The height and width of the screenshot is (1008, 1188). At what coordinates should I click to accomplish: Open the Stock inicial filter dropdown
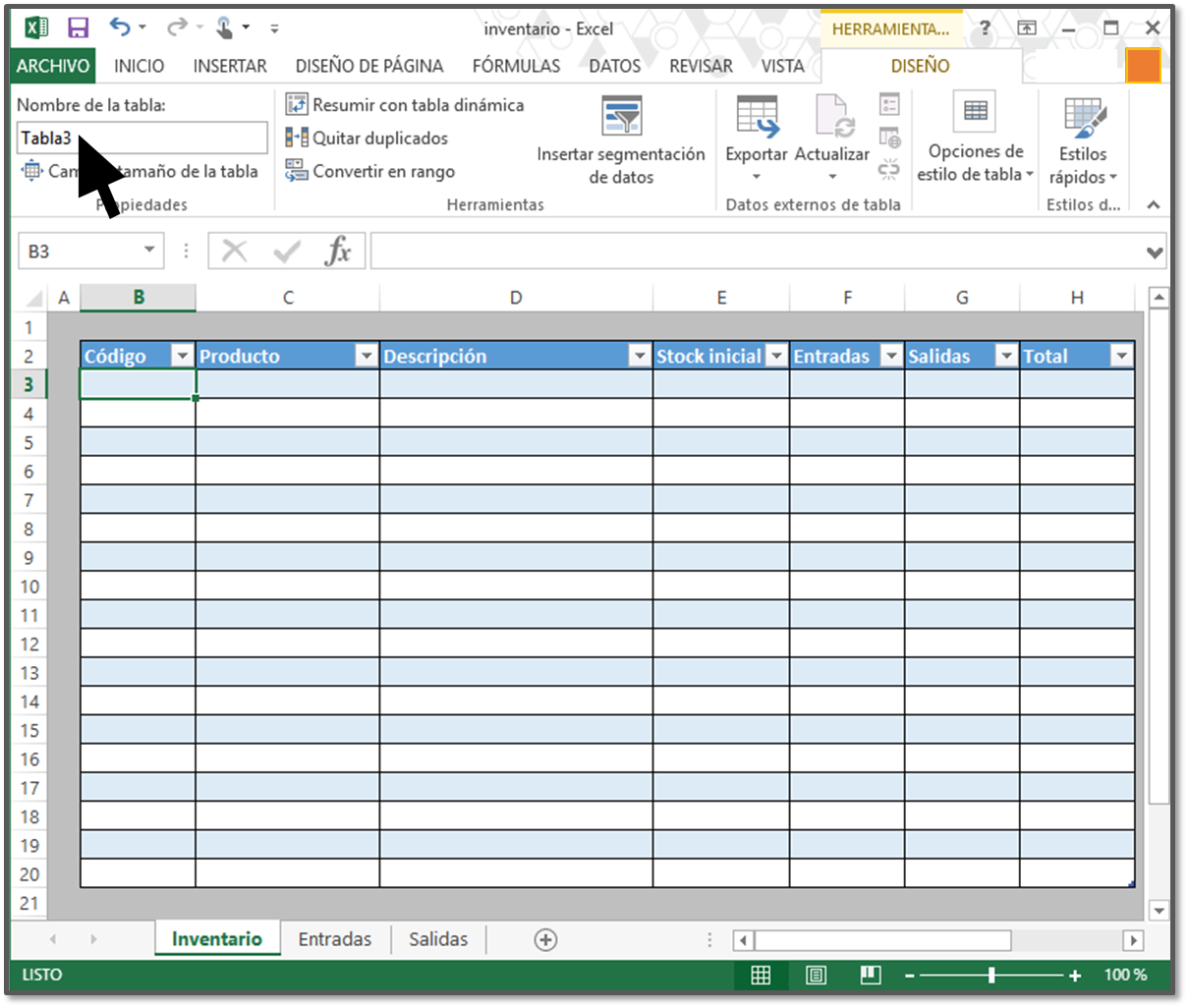(x=776, y=356)
